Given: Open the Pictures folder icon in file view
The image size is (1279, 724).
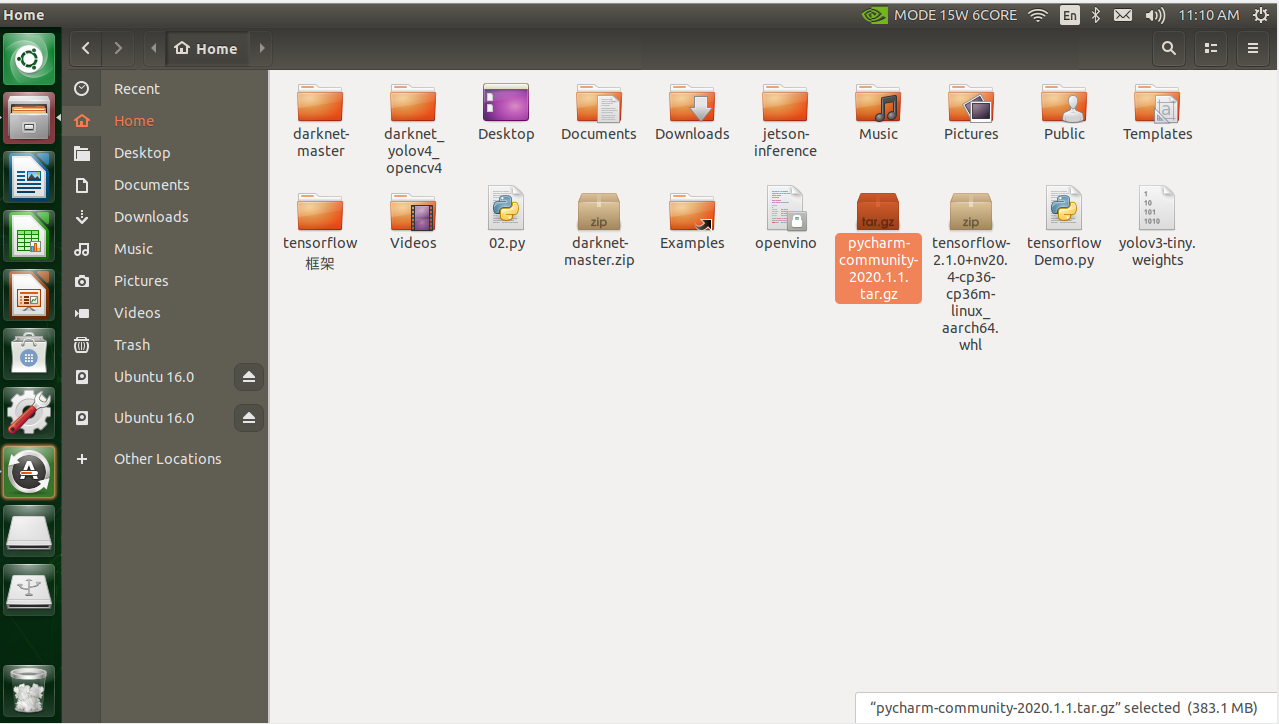Looking at the screenshot, I should point(971,104).
